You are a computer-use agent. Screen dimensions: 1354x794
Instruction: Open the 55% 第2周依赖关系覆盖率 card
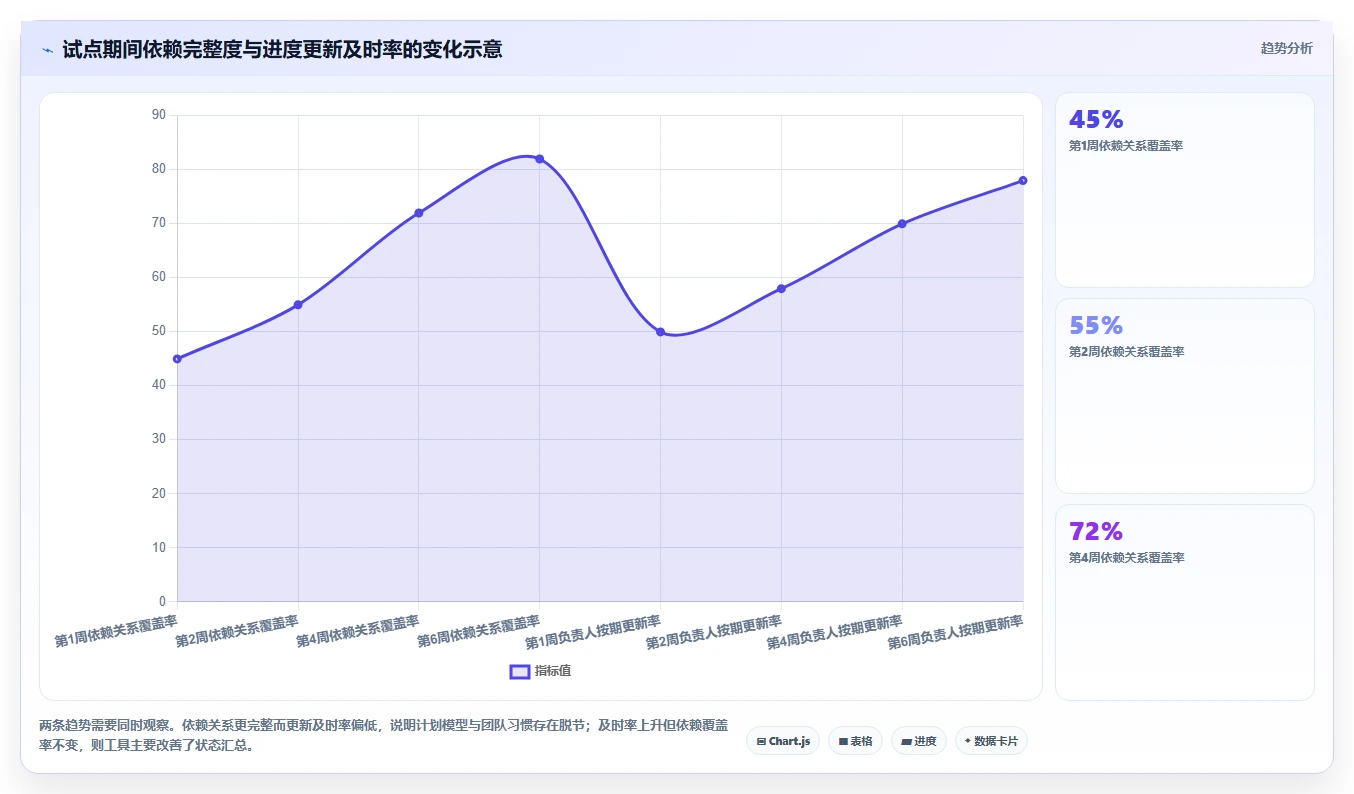(1185, 396)
